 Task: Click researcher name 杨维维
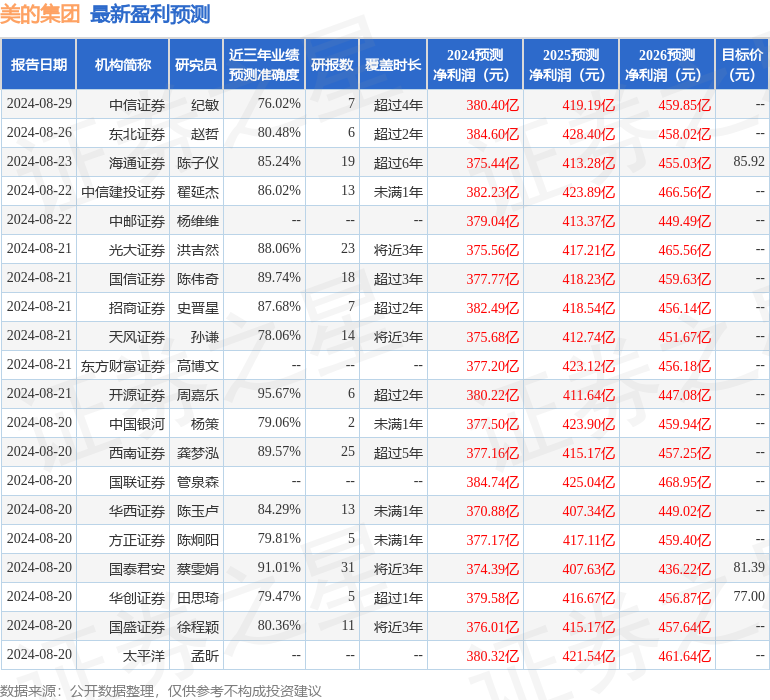[x=198, y=221]
